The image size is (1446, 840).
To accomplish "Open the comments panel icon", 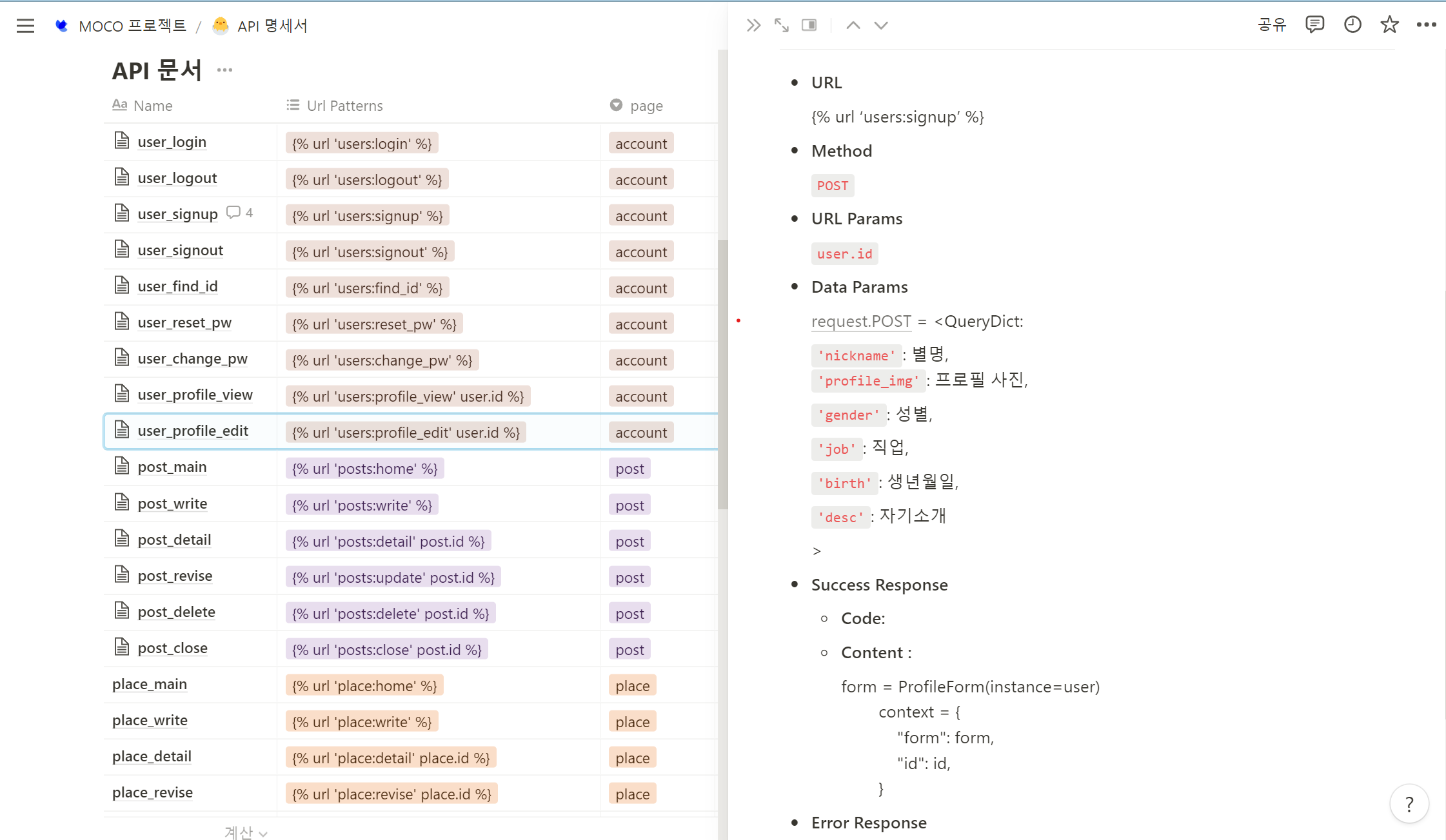I will pyautogui.click(x=1314, y=25).
